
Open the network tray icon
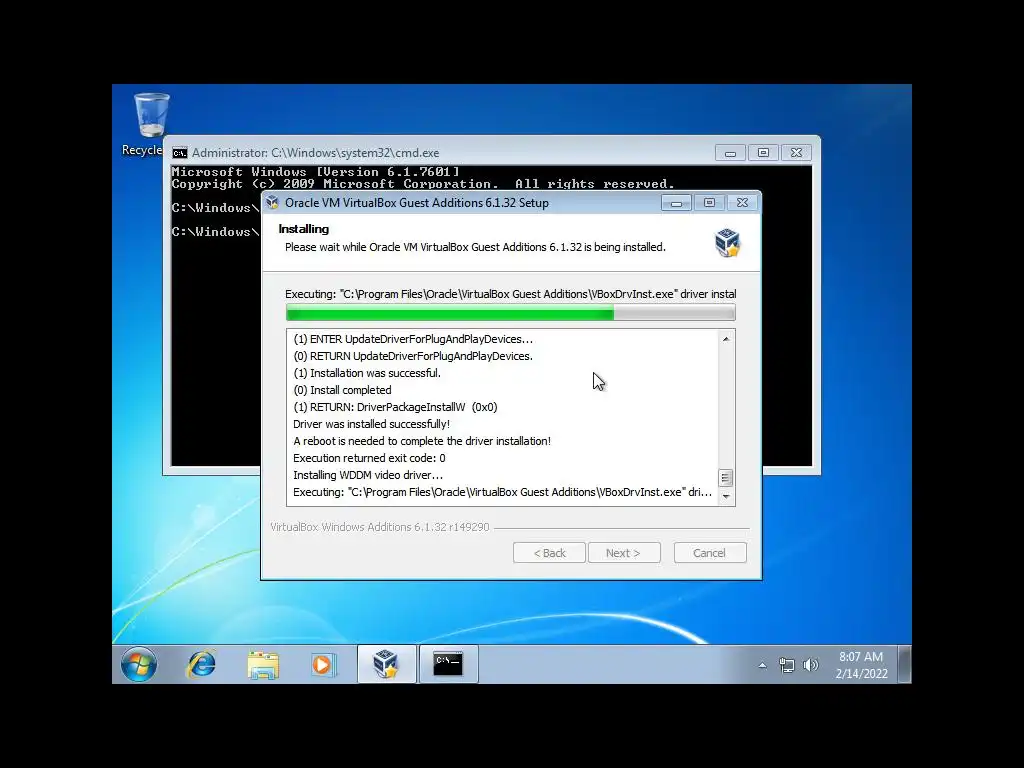point(786,665)
